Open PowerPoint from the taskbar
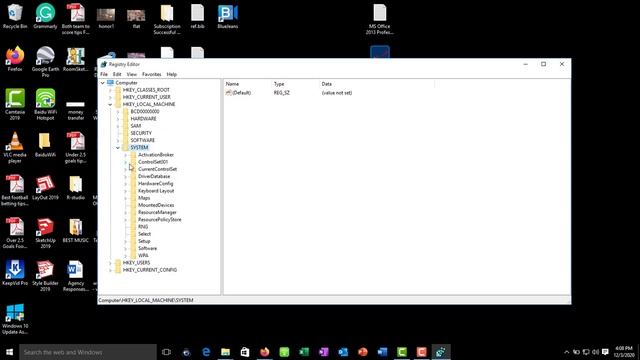Image resolution: width=640 pixels, height=360 pixels. click(x=363, y=352)
